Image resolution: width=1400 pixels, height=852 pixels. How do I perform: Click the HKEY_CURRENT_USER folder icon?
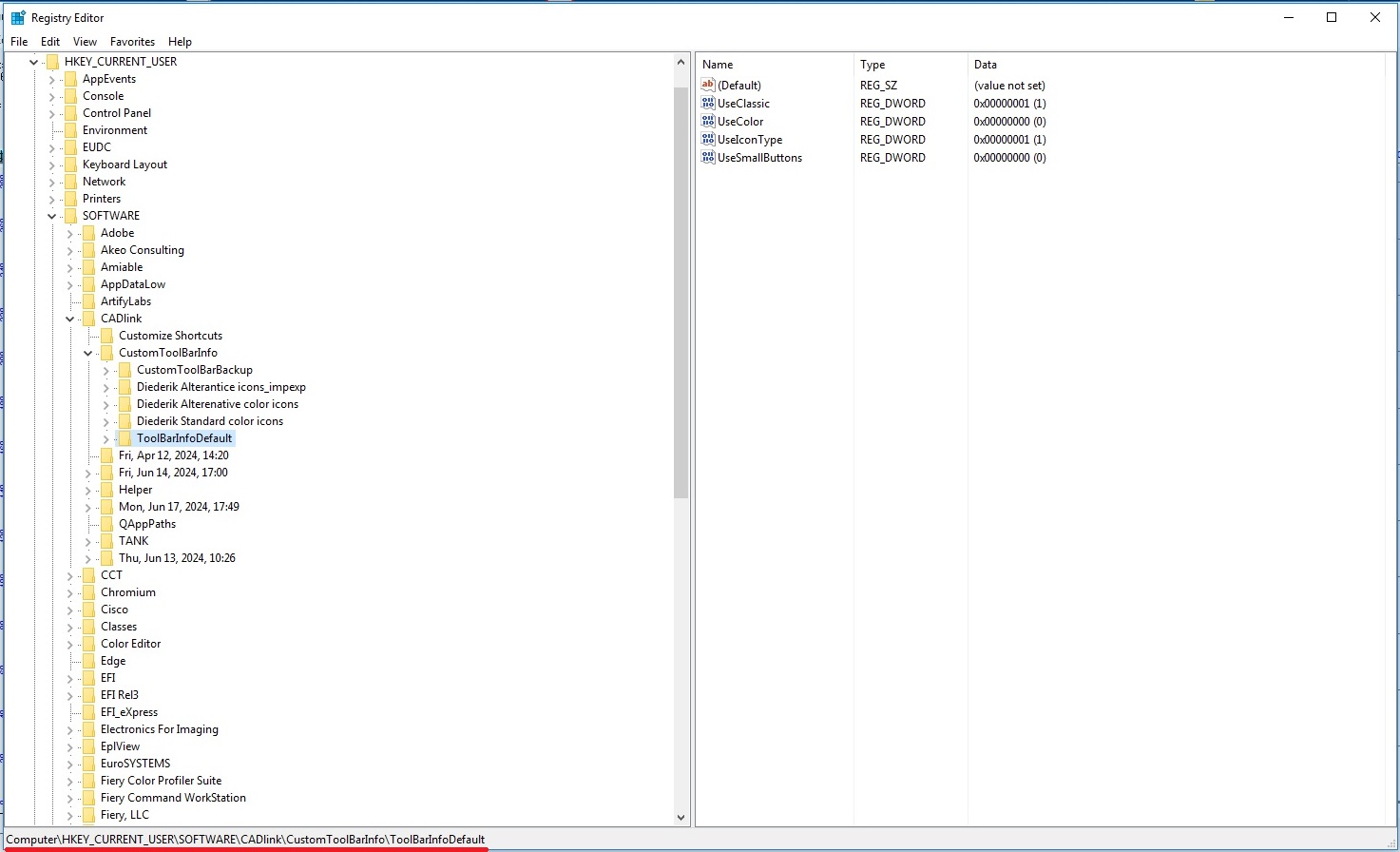pos(52,62)
